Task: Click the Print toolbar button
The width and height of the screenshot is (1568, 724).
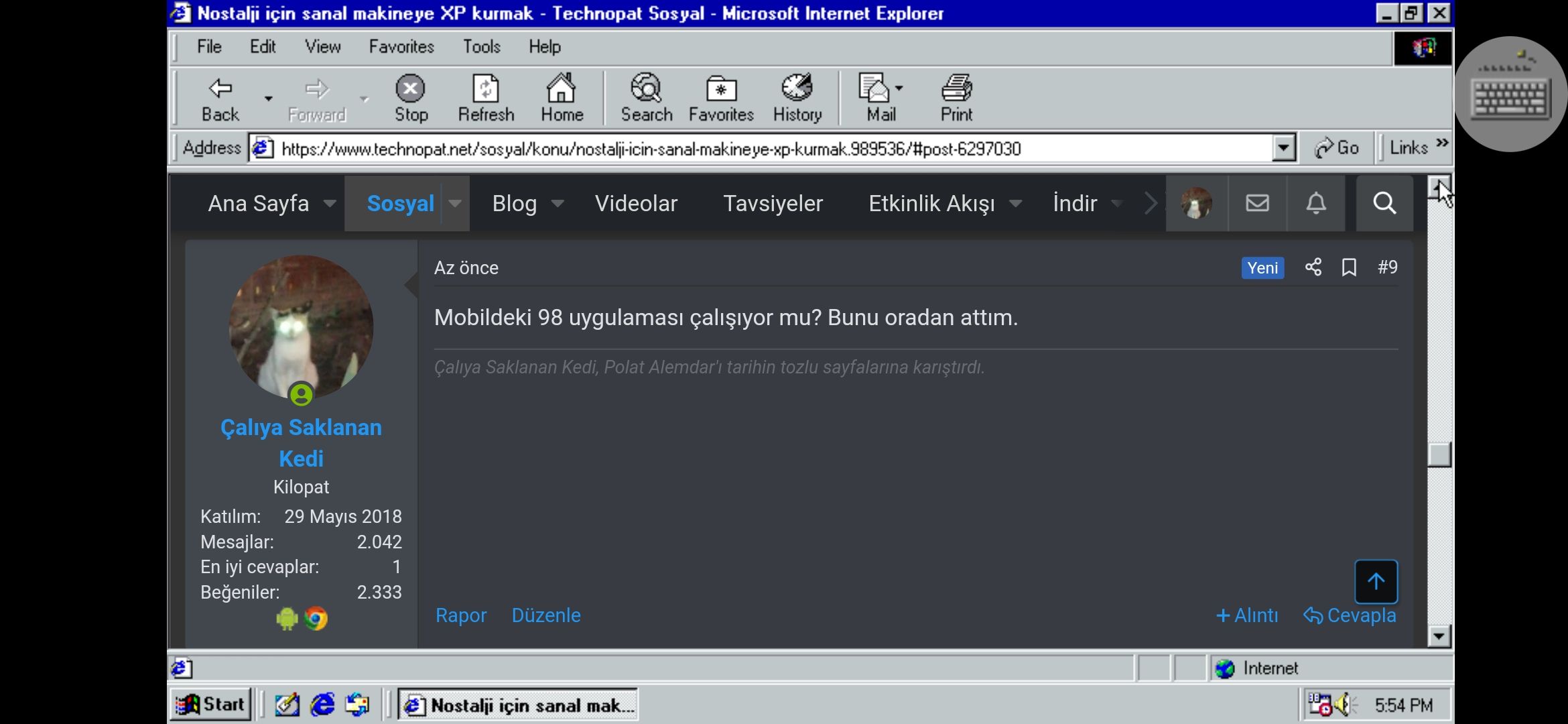Action: click(x=956, y=99)
